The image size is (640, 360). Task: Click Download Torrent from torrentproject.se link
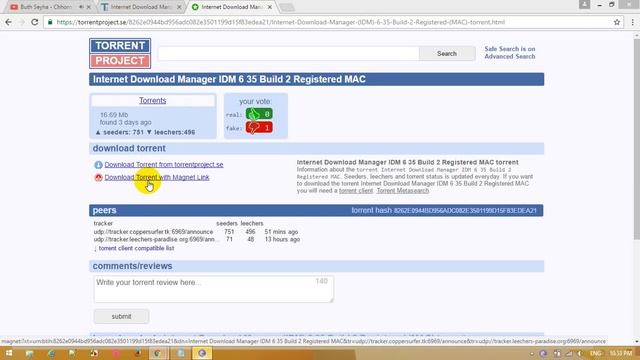click(x=164, y=164)
